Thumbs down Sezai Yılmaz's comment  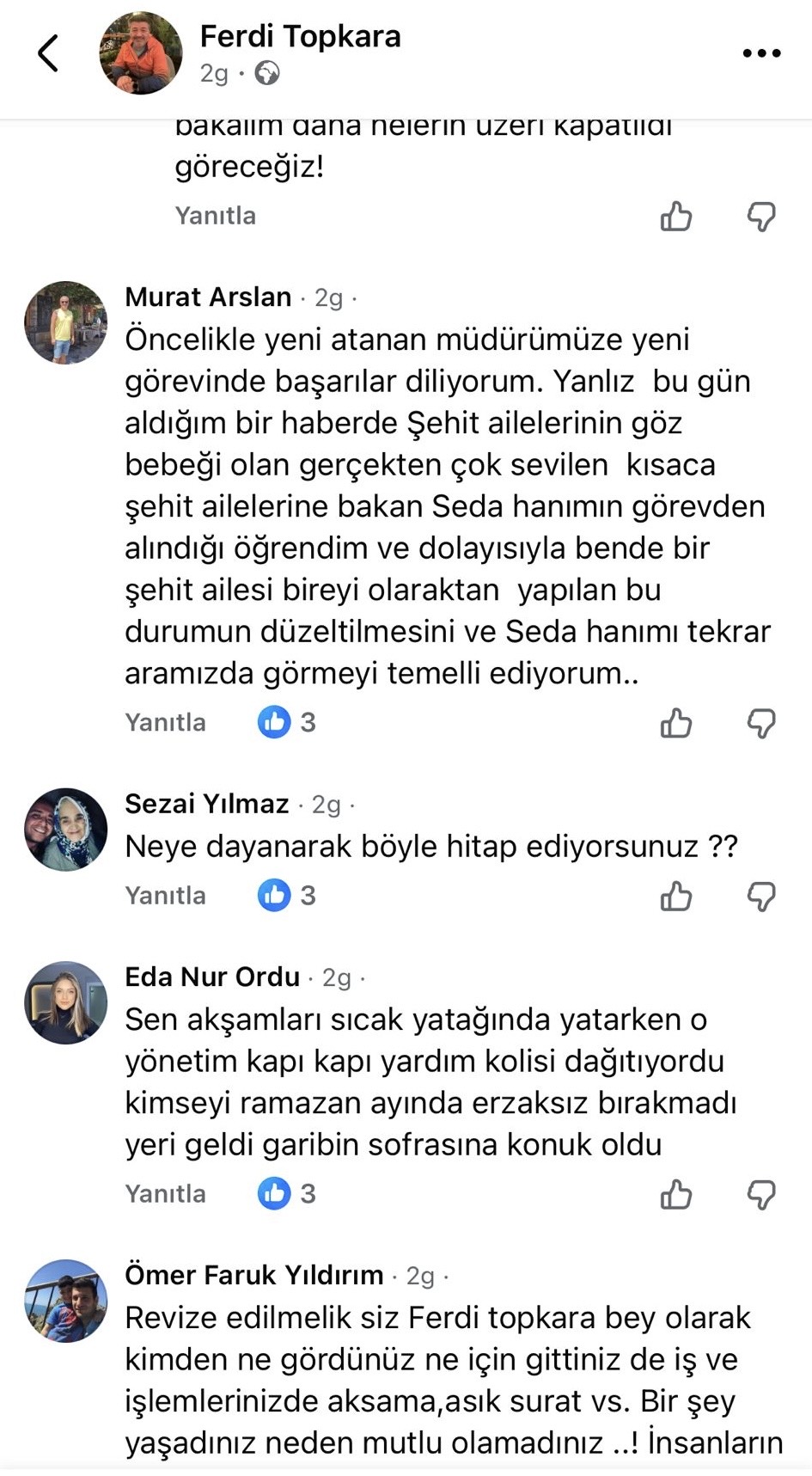(761, 897)
